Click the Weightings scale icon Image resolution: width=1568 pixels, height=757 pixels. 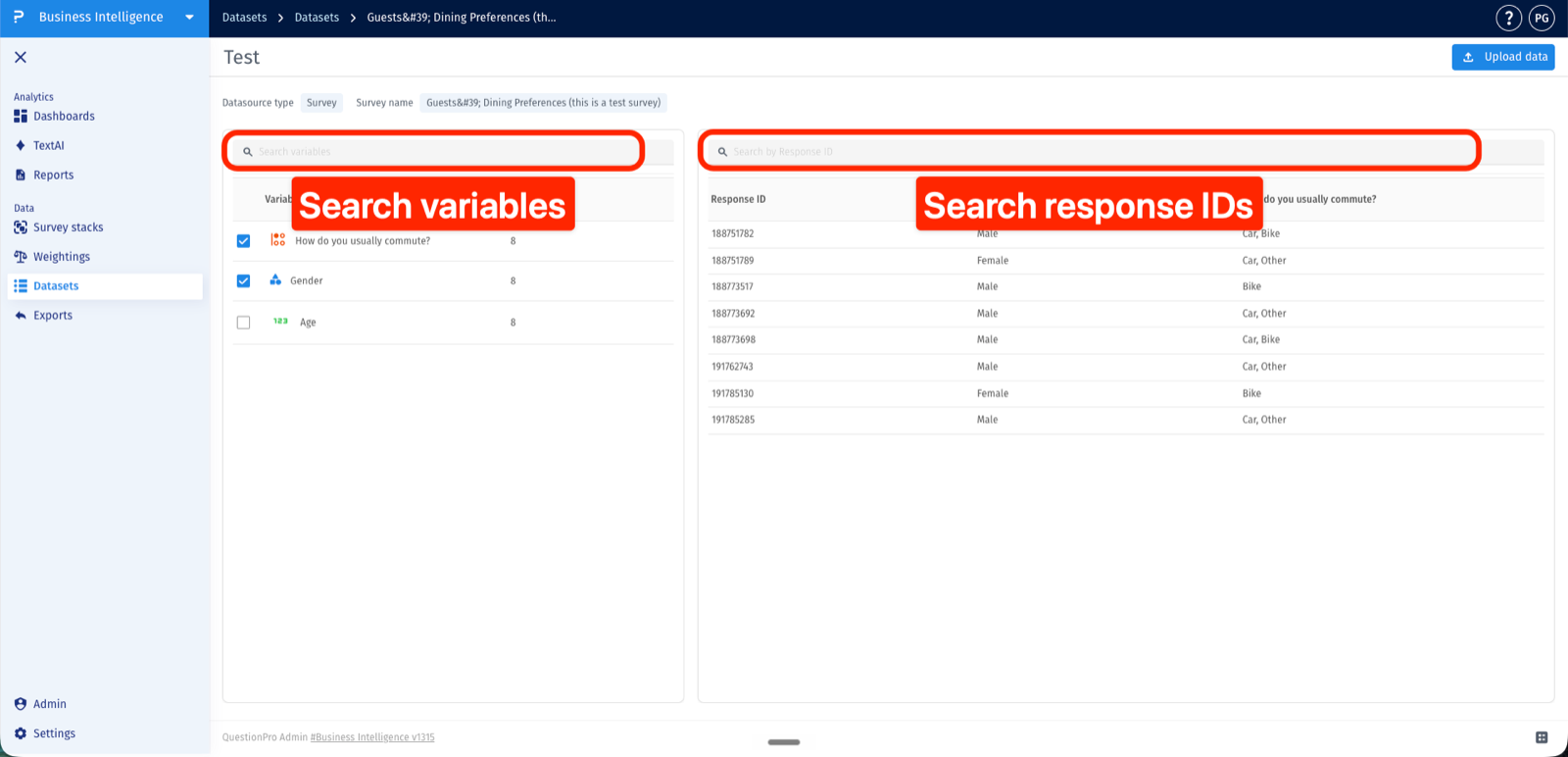pos(21,256)
